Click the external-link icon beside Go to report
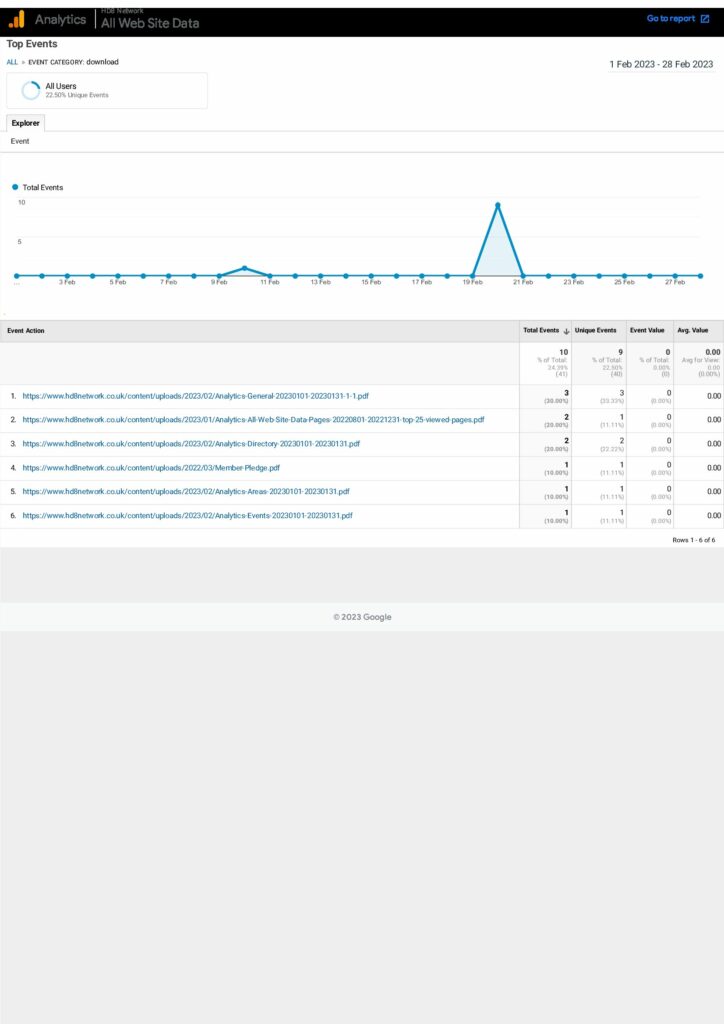The image size is (724, 1024). pos(705,19)
